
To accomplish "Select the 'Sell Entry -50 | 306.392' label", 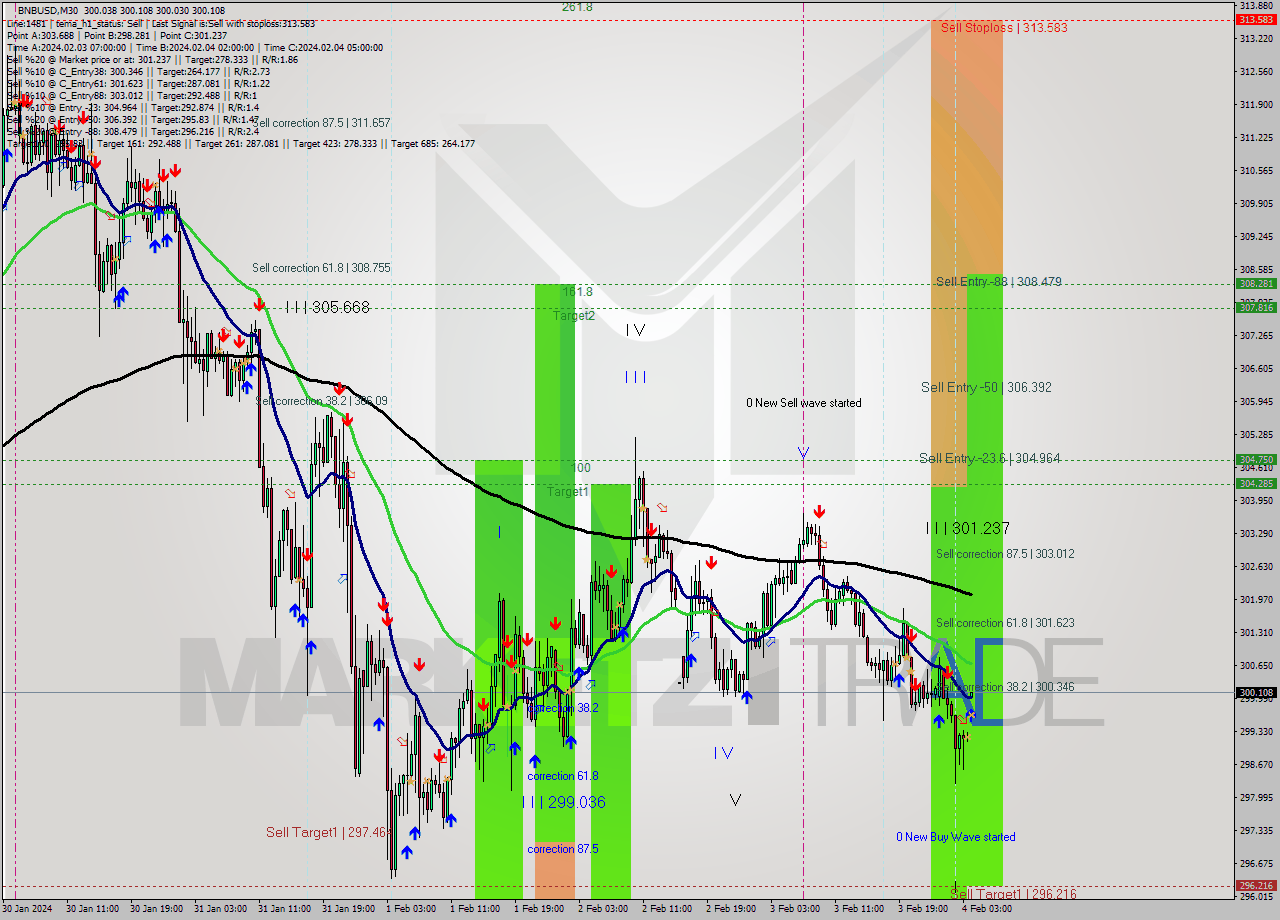I will (x=986, y=387).
